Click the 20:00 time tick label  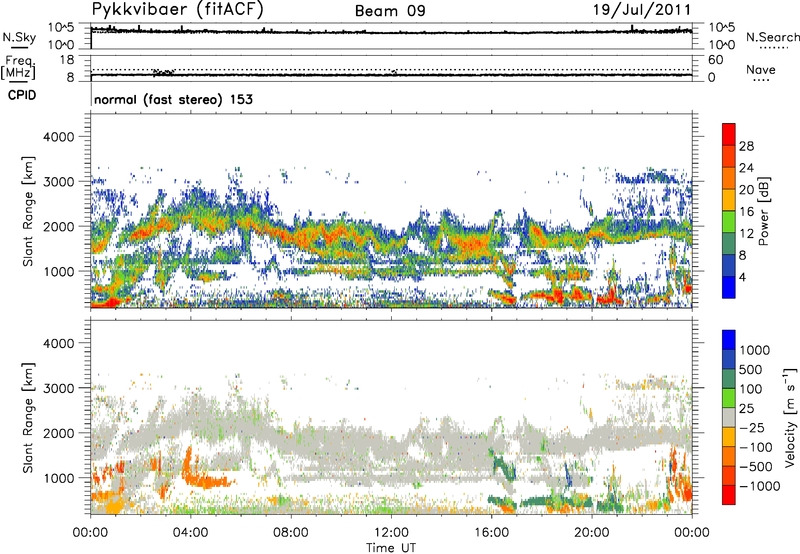click(591, 533)
